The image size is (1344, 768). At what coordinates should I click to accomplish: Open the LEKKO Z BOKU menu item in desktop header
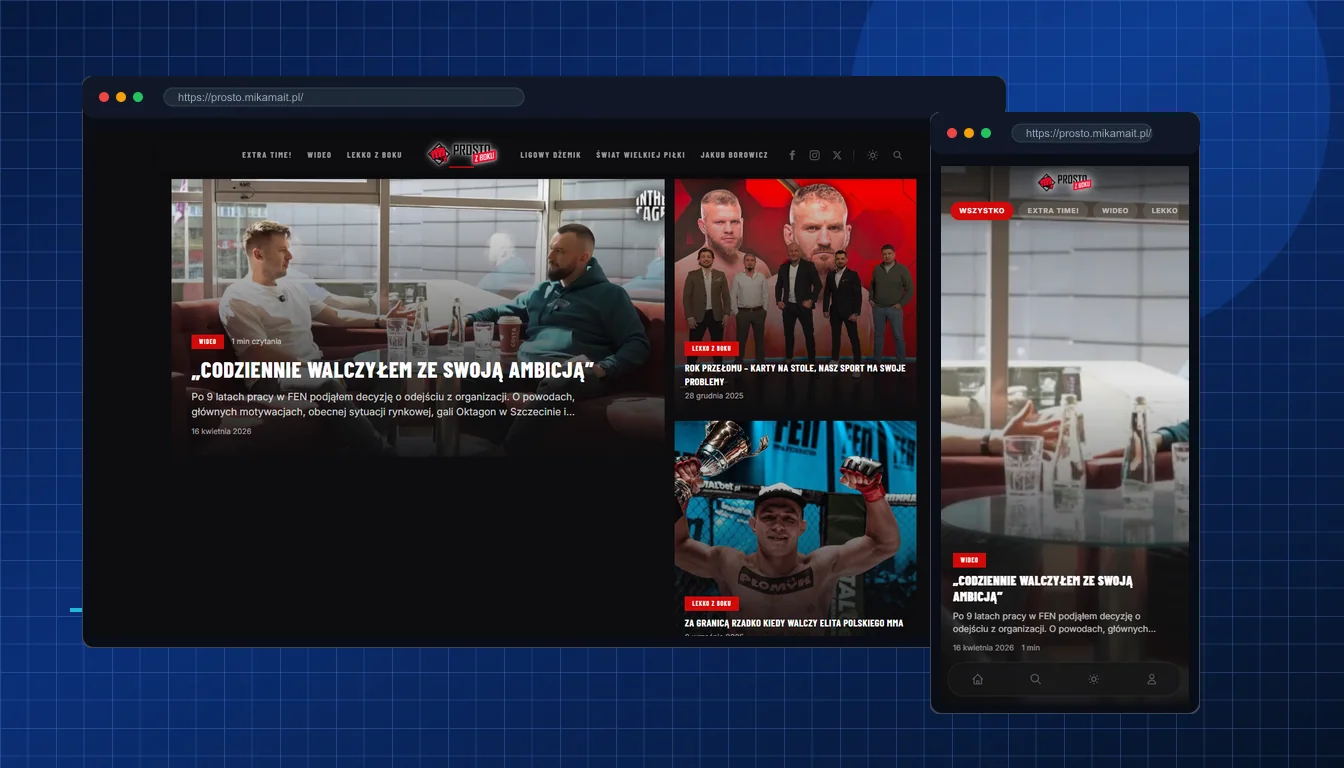pyautogui.click(x=375, y=155)
